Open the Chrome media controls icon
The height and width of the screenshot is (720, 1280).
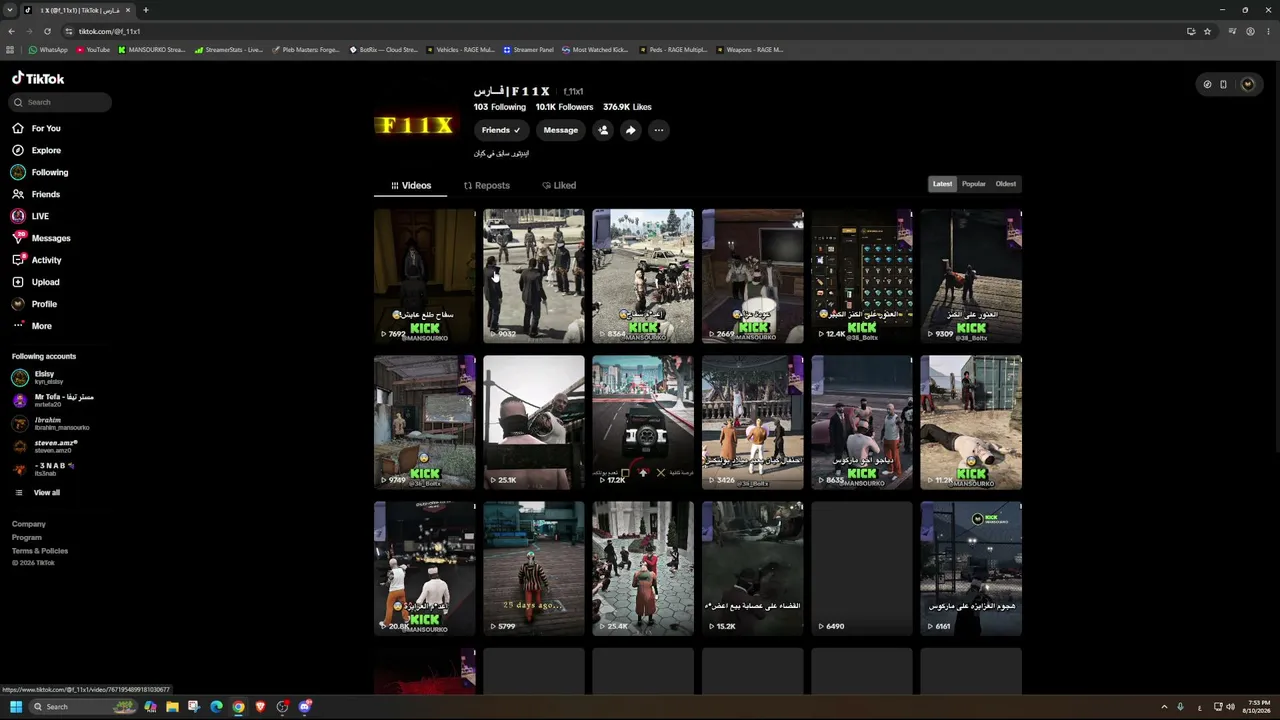(1234, 31)
